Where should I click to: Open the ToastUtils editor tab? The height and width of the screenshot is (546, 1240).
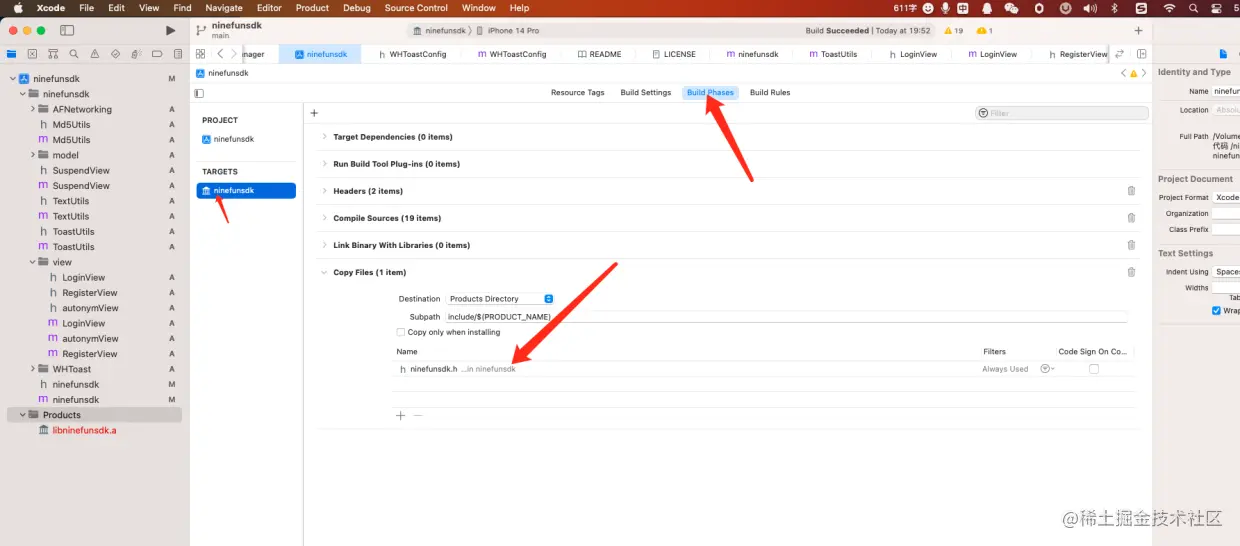(x=833, y=54)
